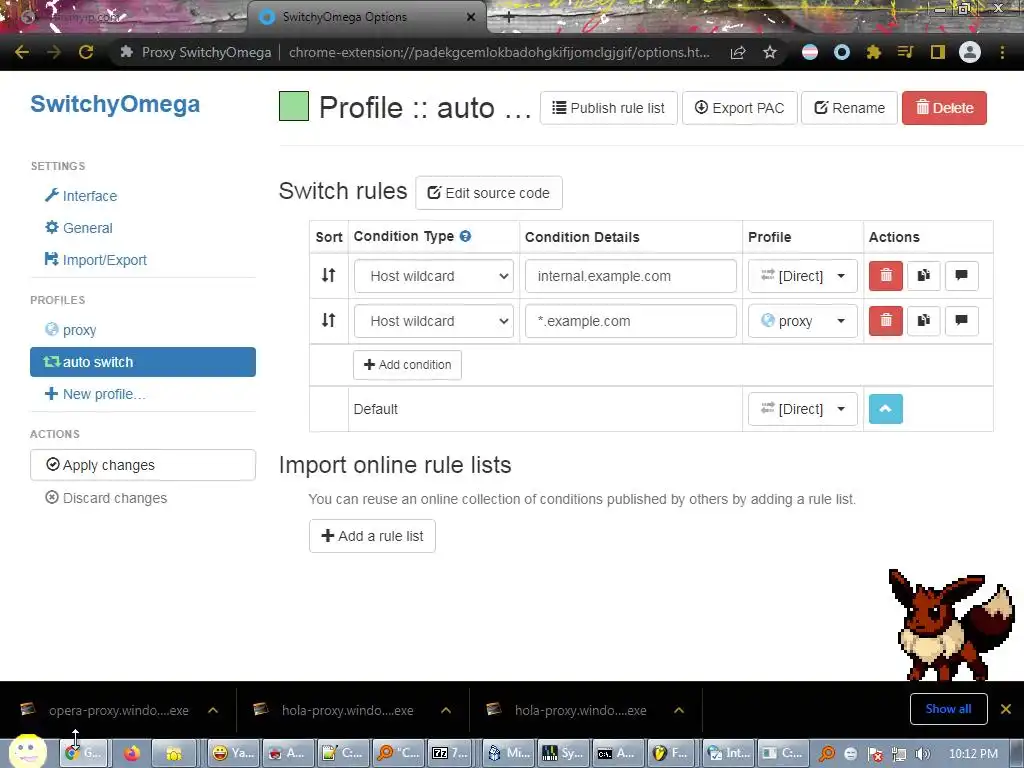Click Start button smiley orb
1024x768 pixels.
coord(27,751)
